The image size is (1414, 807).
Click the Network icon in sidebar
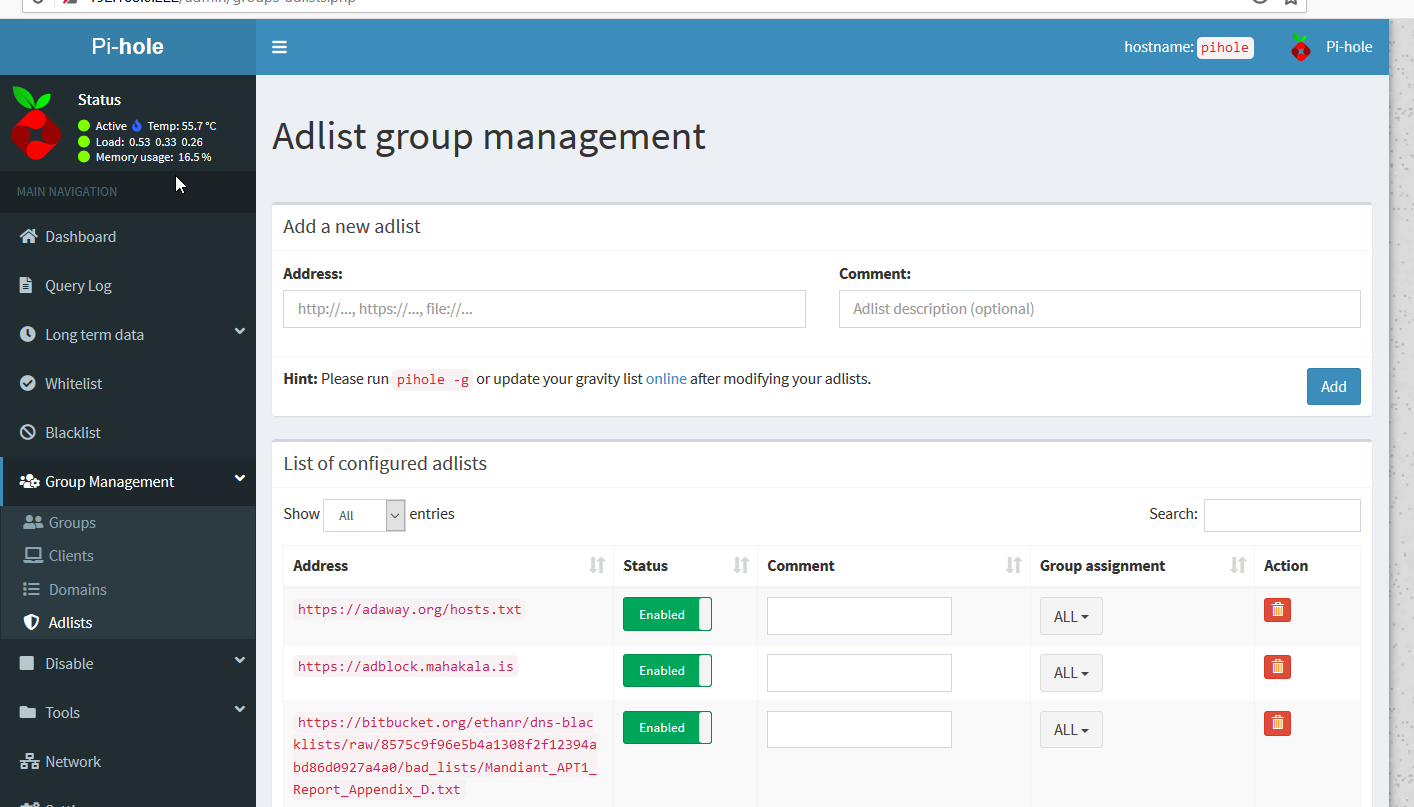point(29,762)
